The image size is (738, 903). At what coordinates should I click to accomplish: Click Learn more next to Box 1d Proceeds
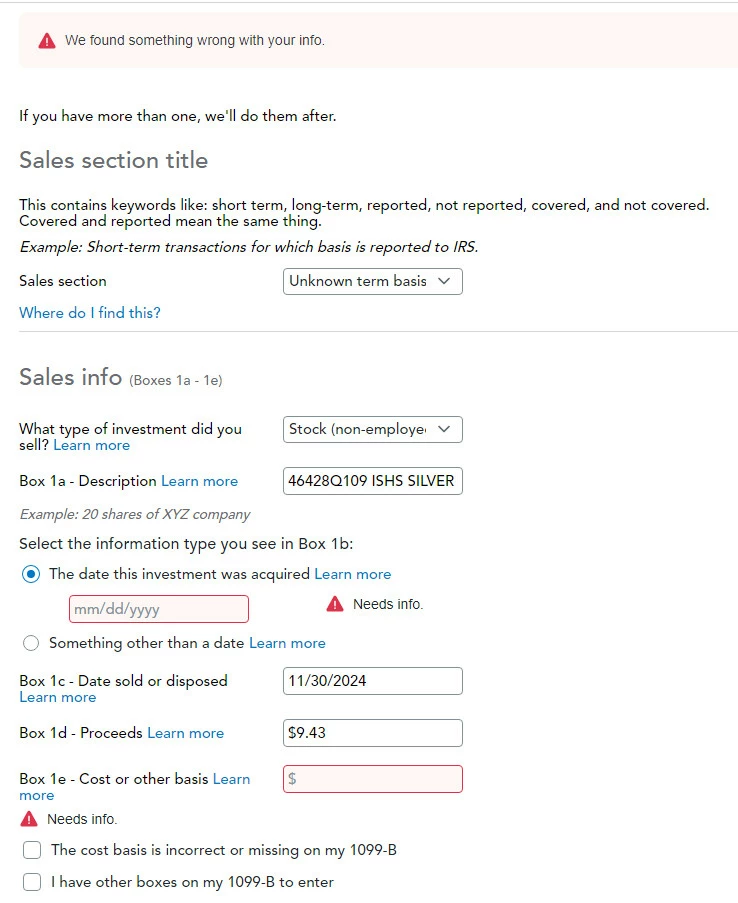[186, 733]
